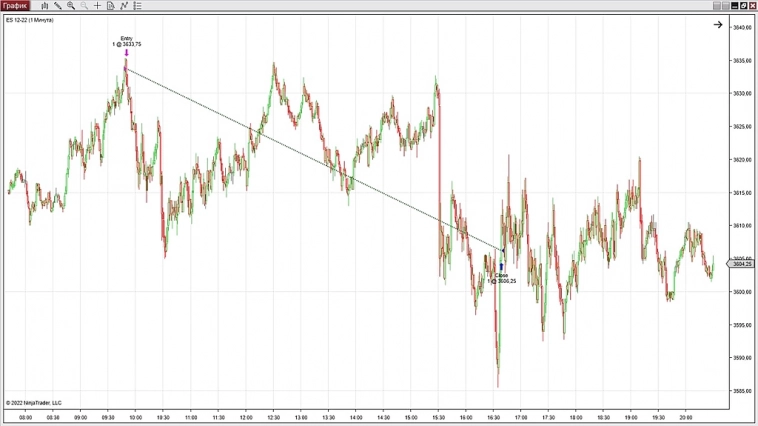
Task: Click the 19:00 time axis label
Action: (631, 417)
